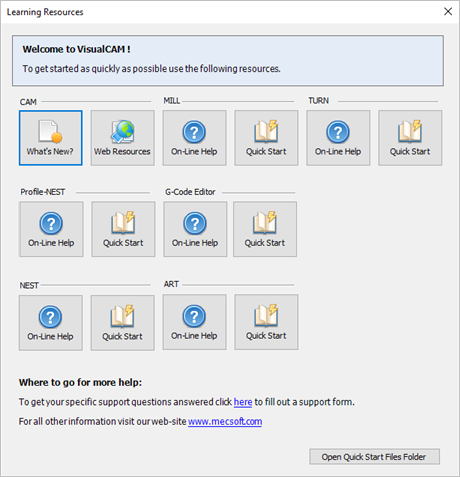The image size is (460, 477).
Task: Launch the Profile-NEST Quick Start guide
Action: pos(123,229)
